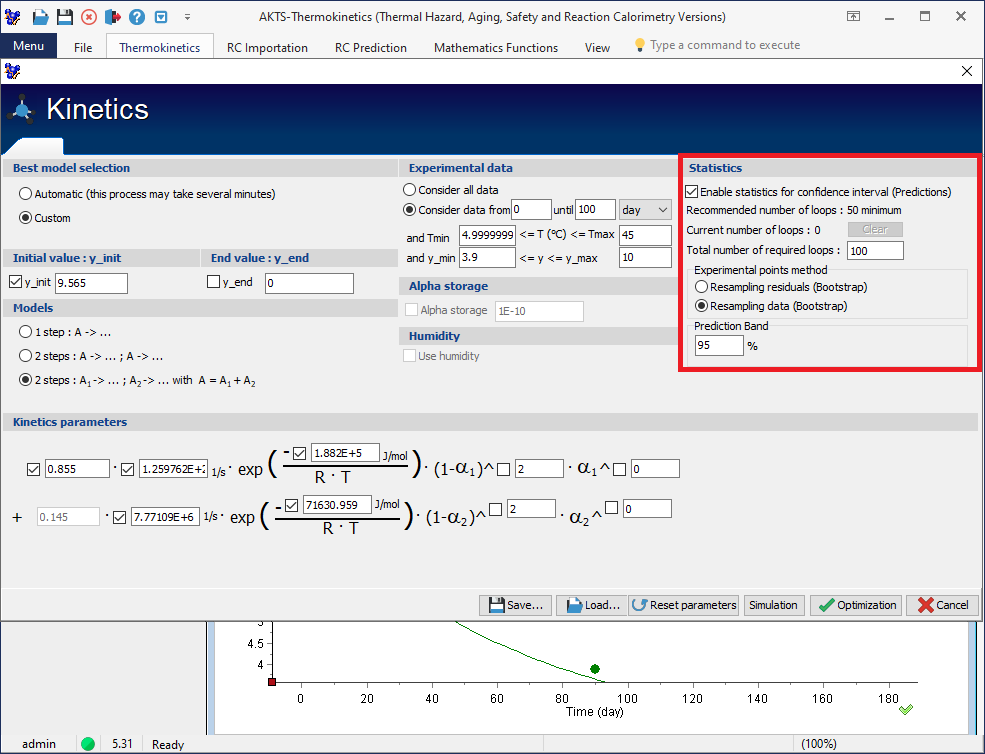Run the Simulation
The width and height of the screenshot is (985, 754).
click(774, 605)
